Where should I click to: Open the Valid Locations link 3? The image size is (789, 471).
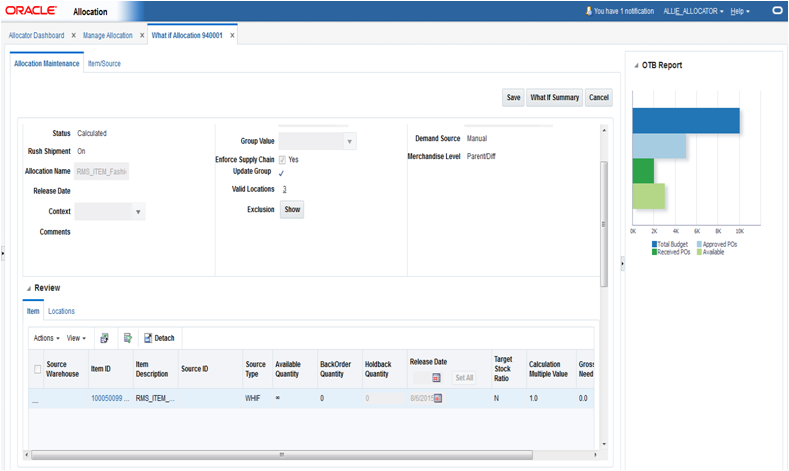[x=284, y=190]
